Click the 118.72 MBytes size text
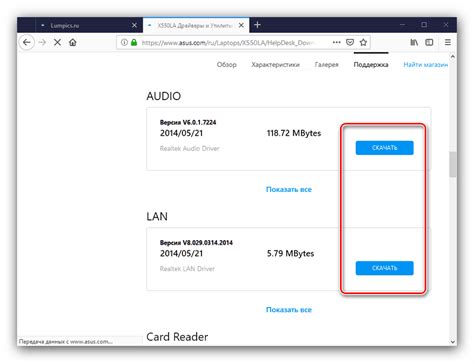474x363 pixels. [294, 133]
